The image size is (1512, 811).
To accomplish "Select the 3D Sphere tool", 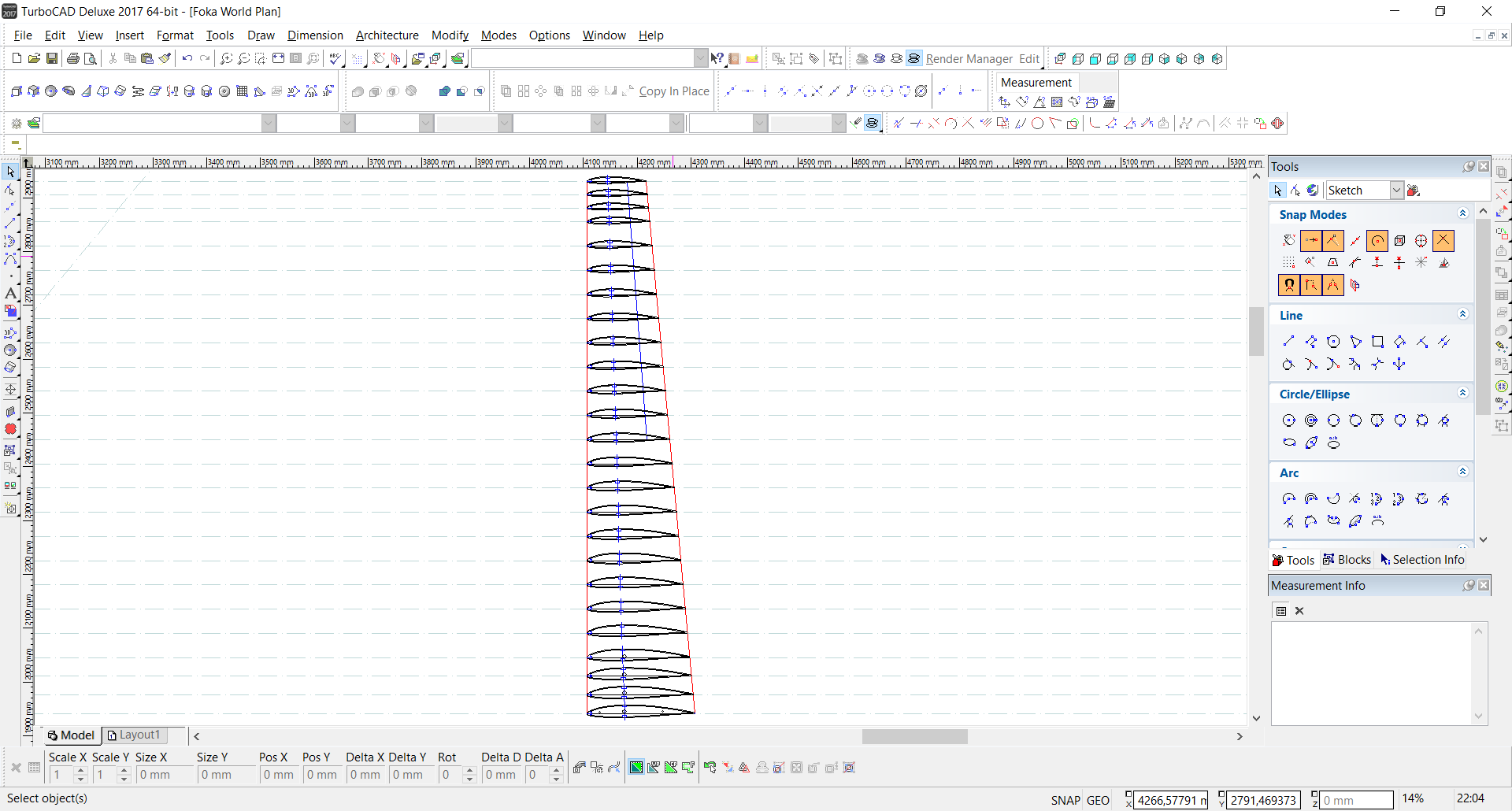I will pyautogui.click(x=51, y=91).
